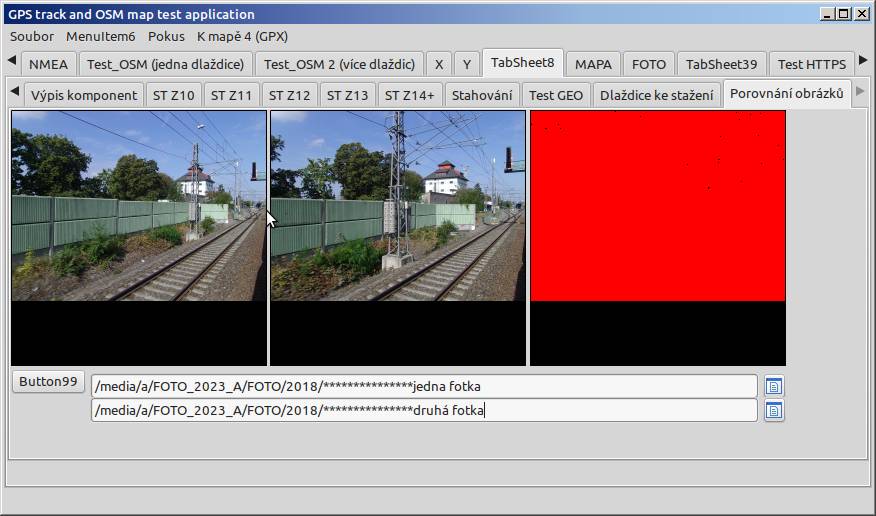The height and width of the screenshot is (516, 876).
Task: Select the X tab
Action: click(x=439, y=64)
